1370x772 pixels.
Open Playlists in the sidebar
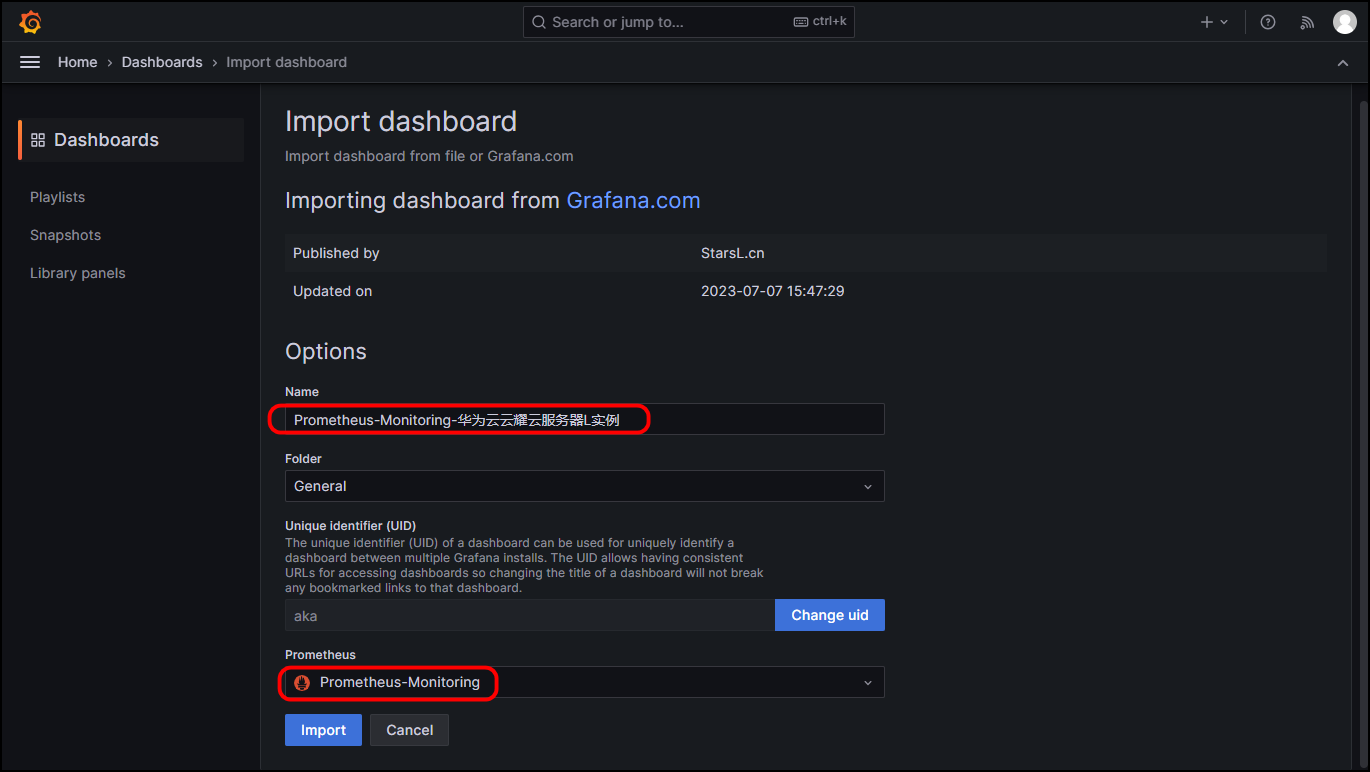point(58,197)
